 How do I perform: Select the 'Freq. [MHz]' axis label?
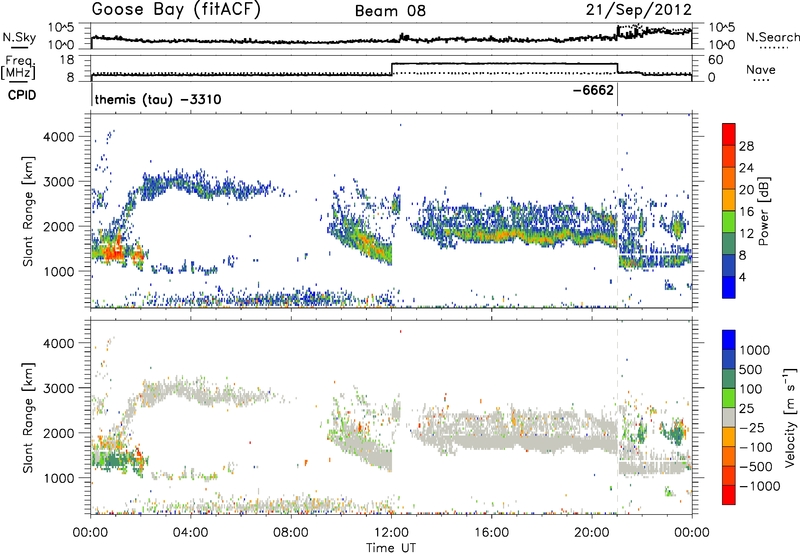pyautogui.click(x=18, y=67)
